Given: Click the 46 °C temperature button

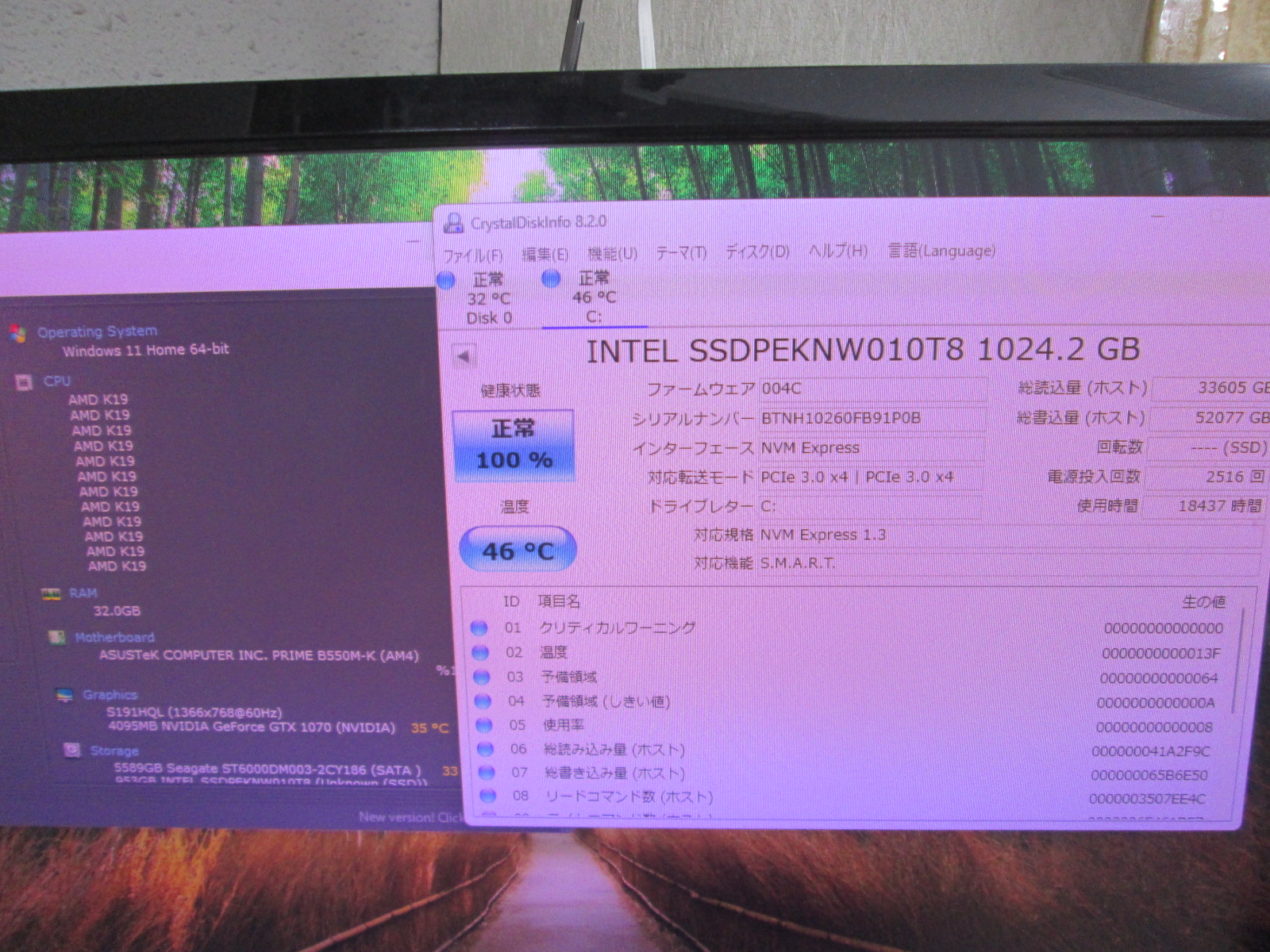Looking at the screenshot, I should tap(518, 550).
